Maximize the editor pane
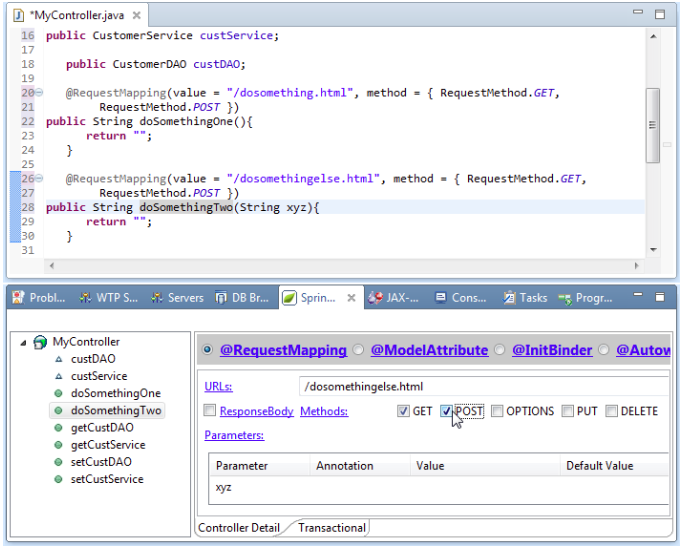This screenshot has height=547, width=680. pos(660,14)
